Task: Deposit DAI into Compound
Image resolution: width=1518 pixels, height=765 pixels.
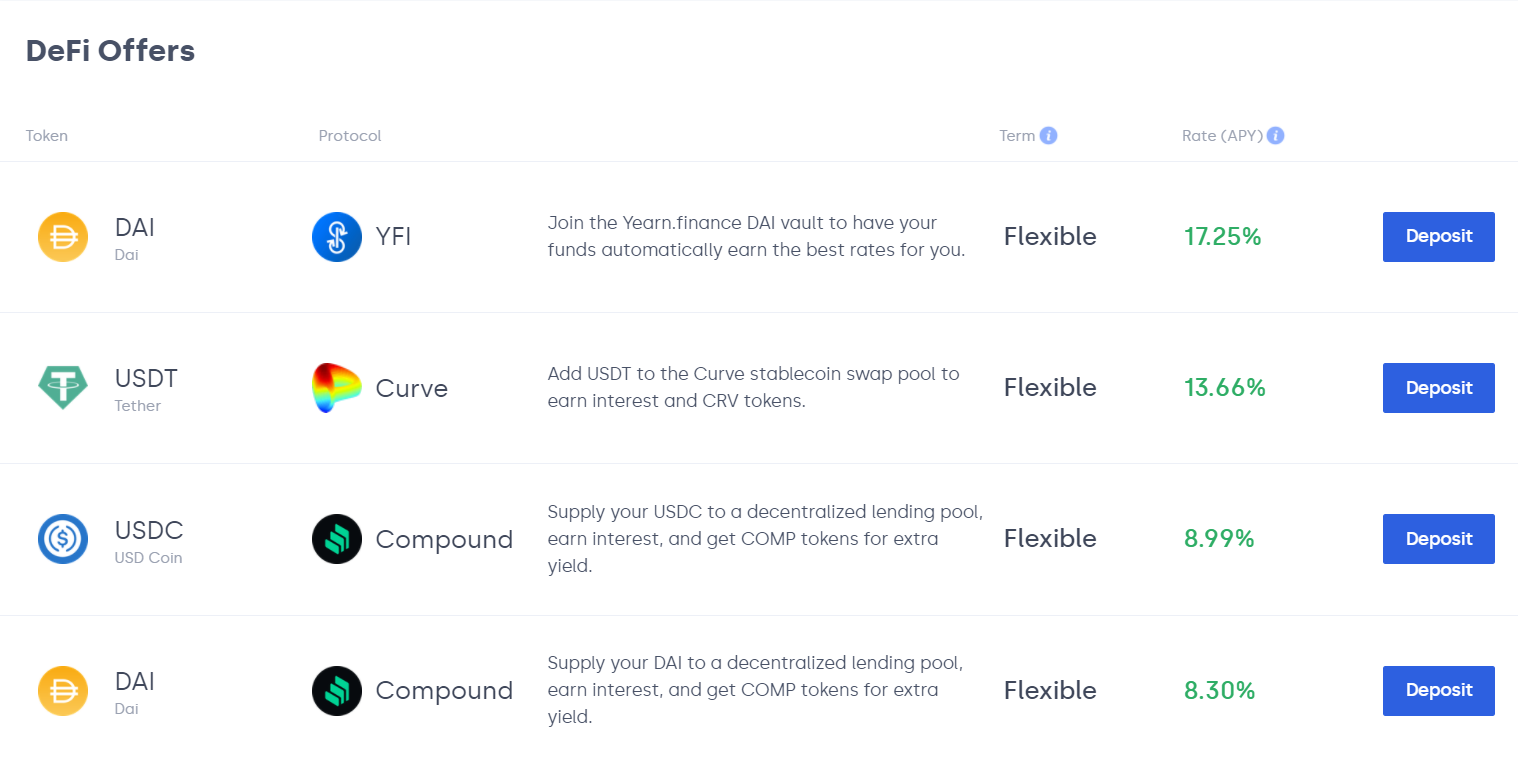Action: [1438, 691]
